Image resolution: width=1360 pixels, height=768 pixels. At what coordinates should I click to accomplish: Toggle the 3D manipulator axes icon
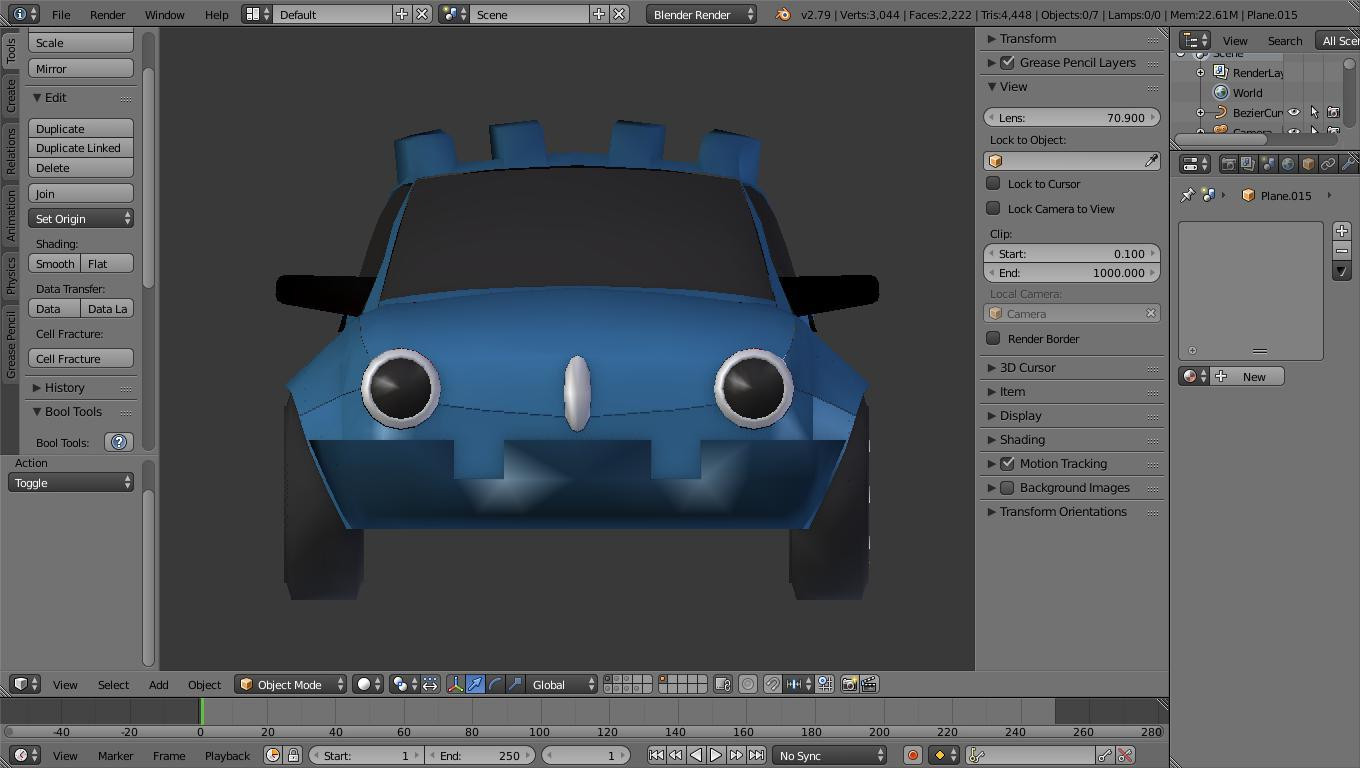tap(455, 684)
